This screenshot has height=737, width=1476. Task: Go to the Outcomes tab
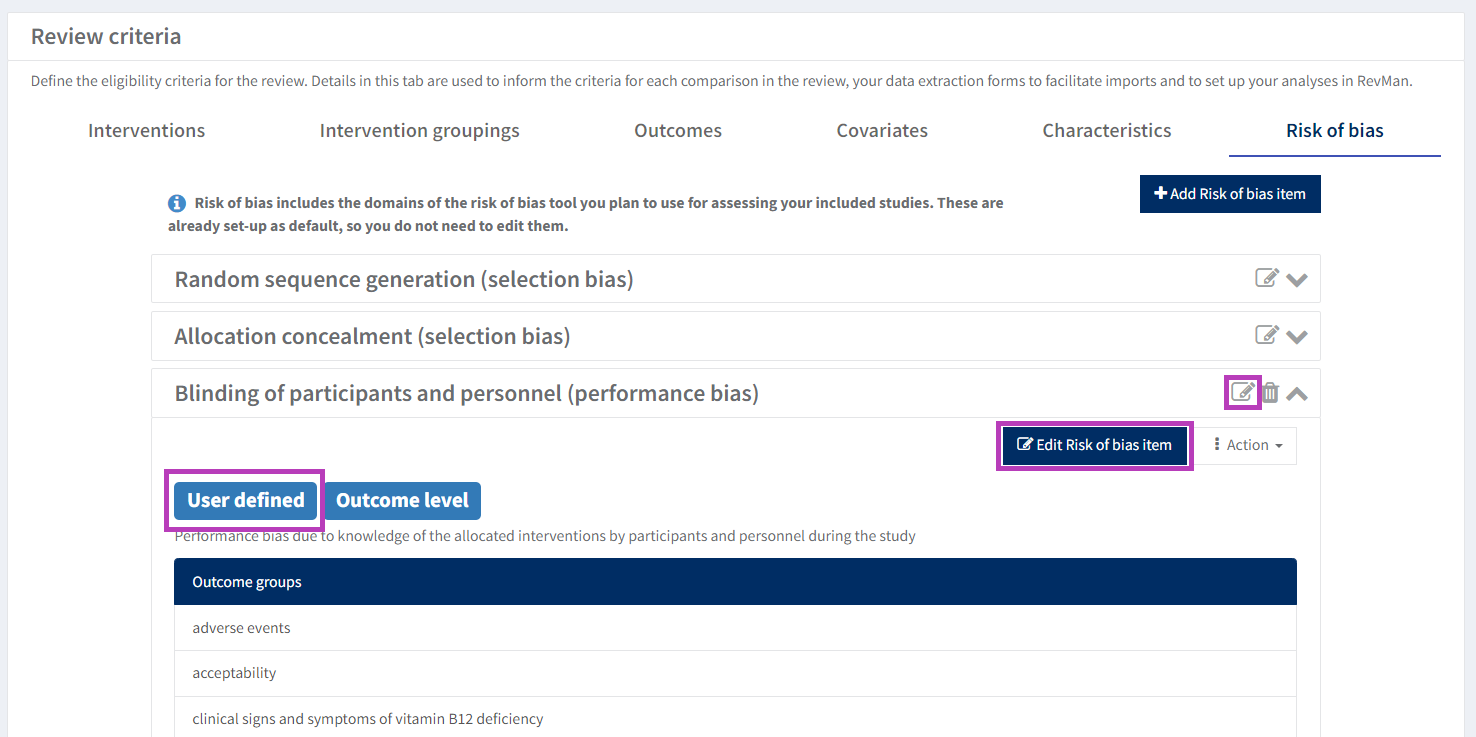[x=677, y=131]
